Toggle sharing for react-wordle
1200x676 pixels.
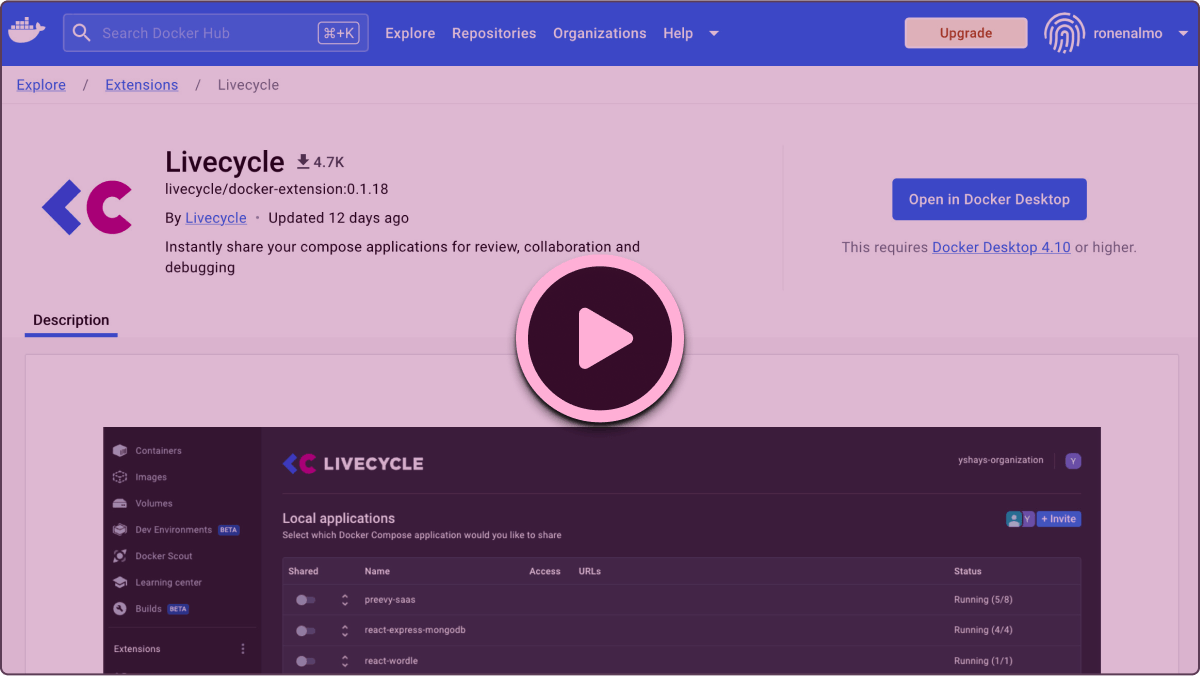(305, 661)
